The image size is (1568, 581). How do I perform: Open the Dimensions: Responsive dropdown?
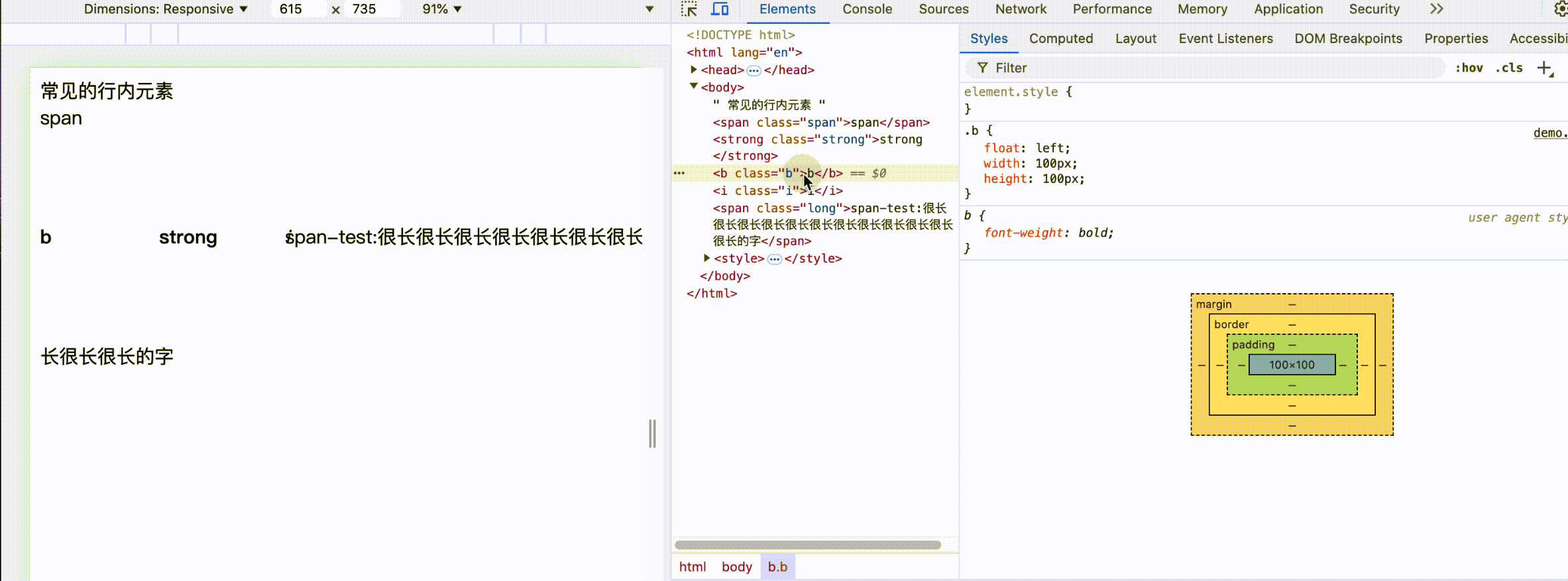tap(166, 9)
